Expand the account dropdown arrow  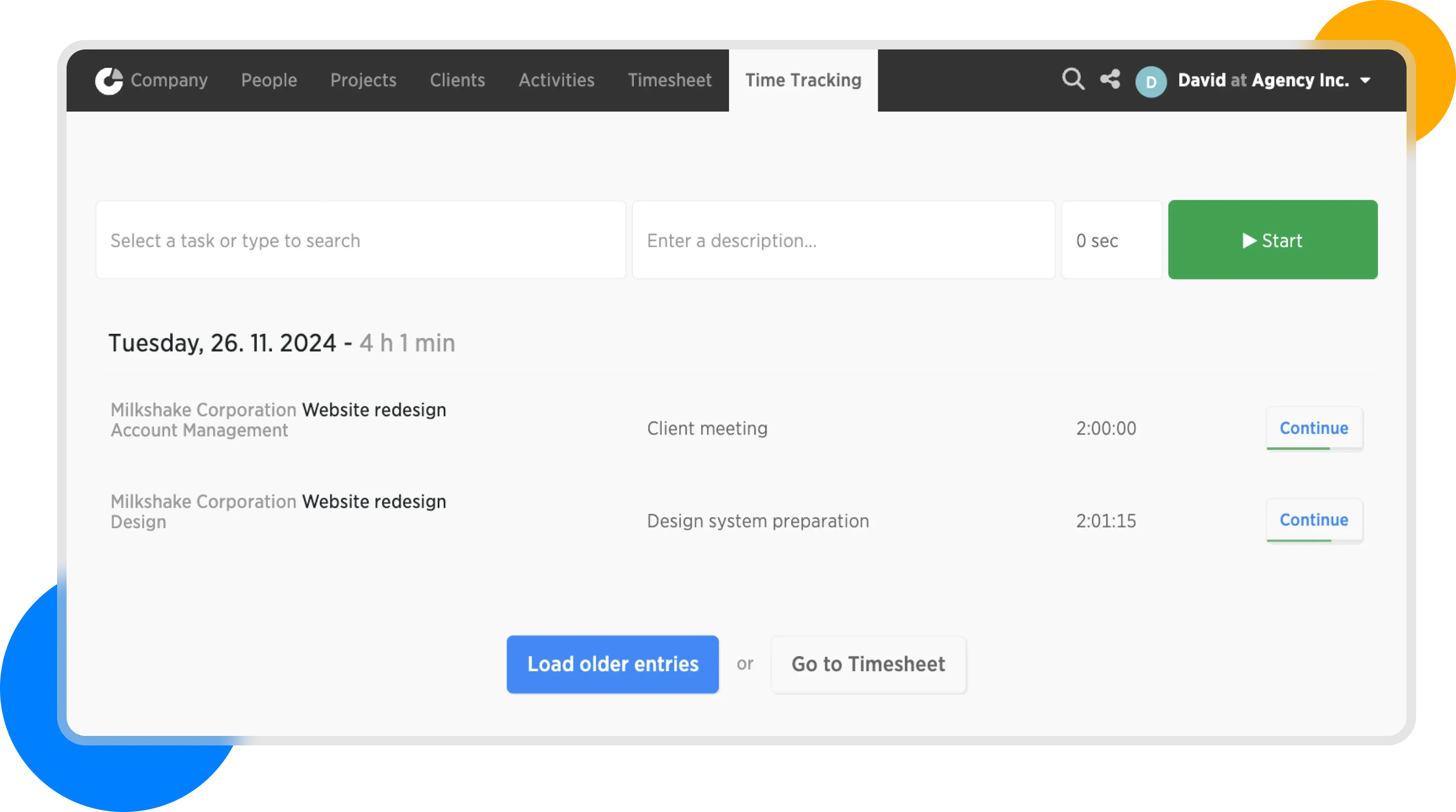point(1366,81)
